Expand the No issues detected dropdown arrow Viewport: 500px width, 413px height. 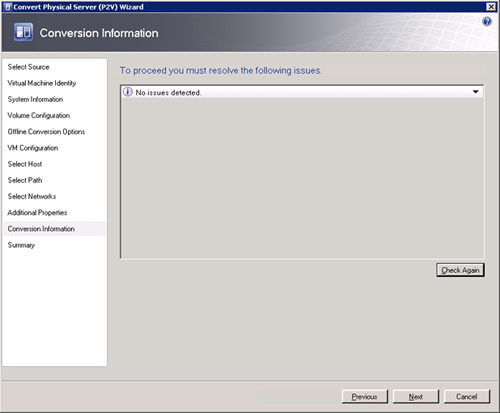pos(476,92)
